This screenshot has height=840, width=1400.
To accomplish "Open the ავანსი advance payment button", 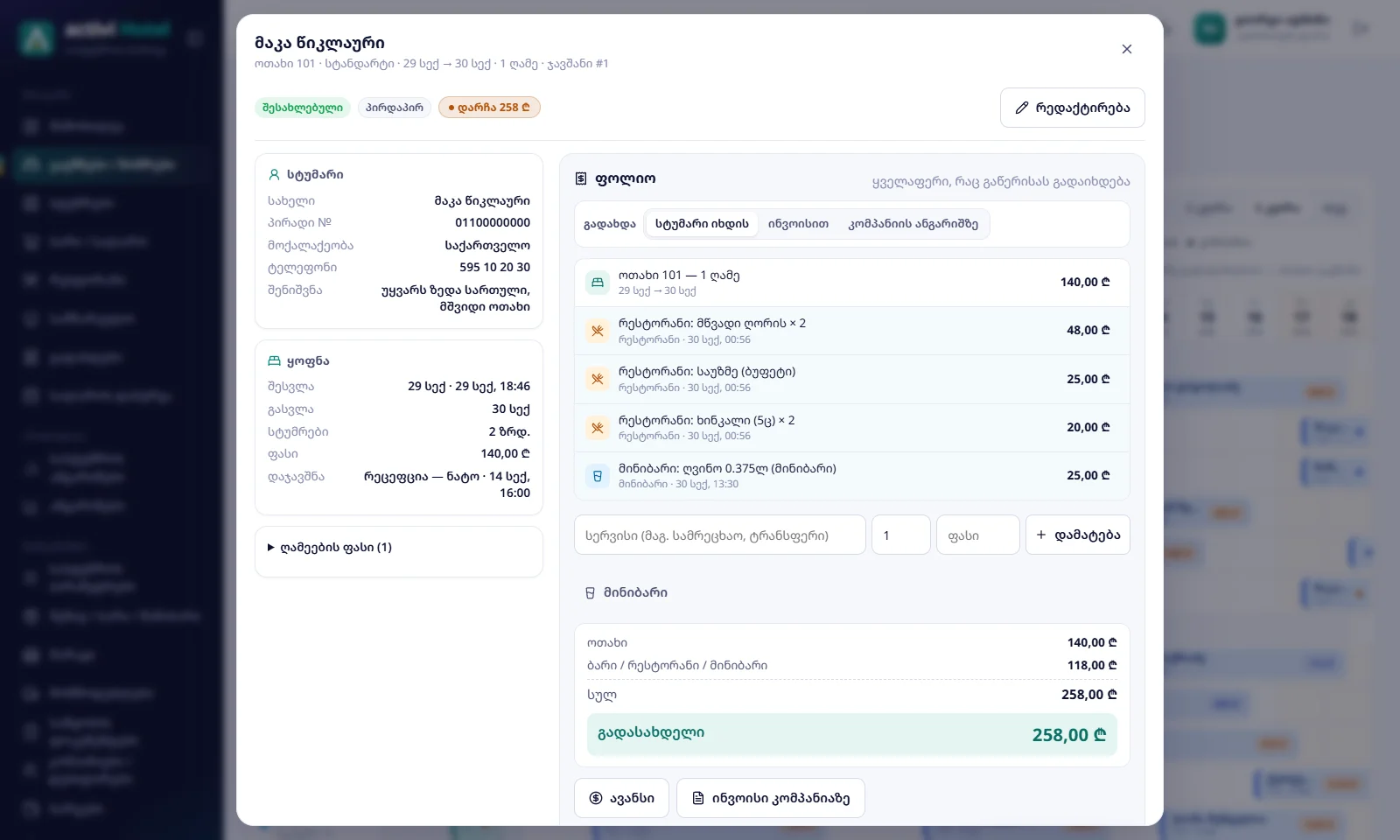I will [x=621, y=798].
